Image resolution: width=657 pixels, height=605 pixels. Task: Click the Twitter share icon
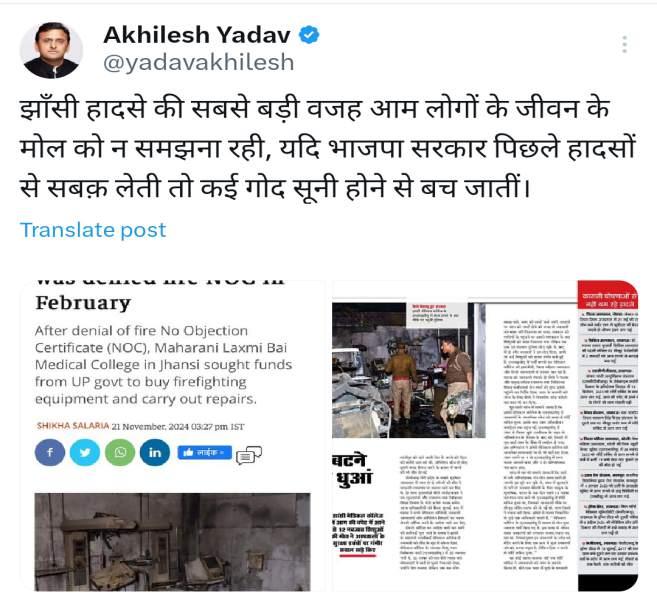85,452
